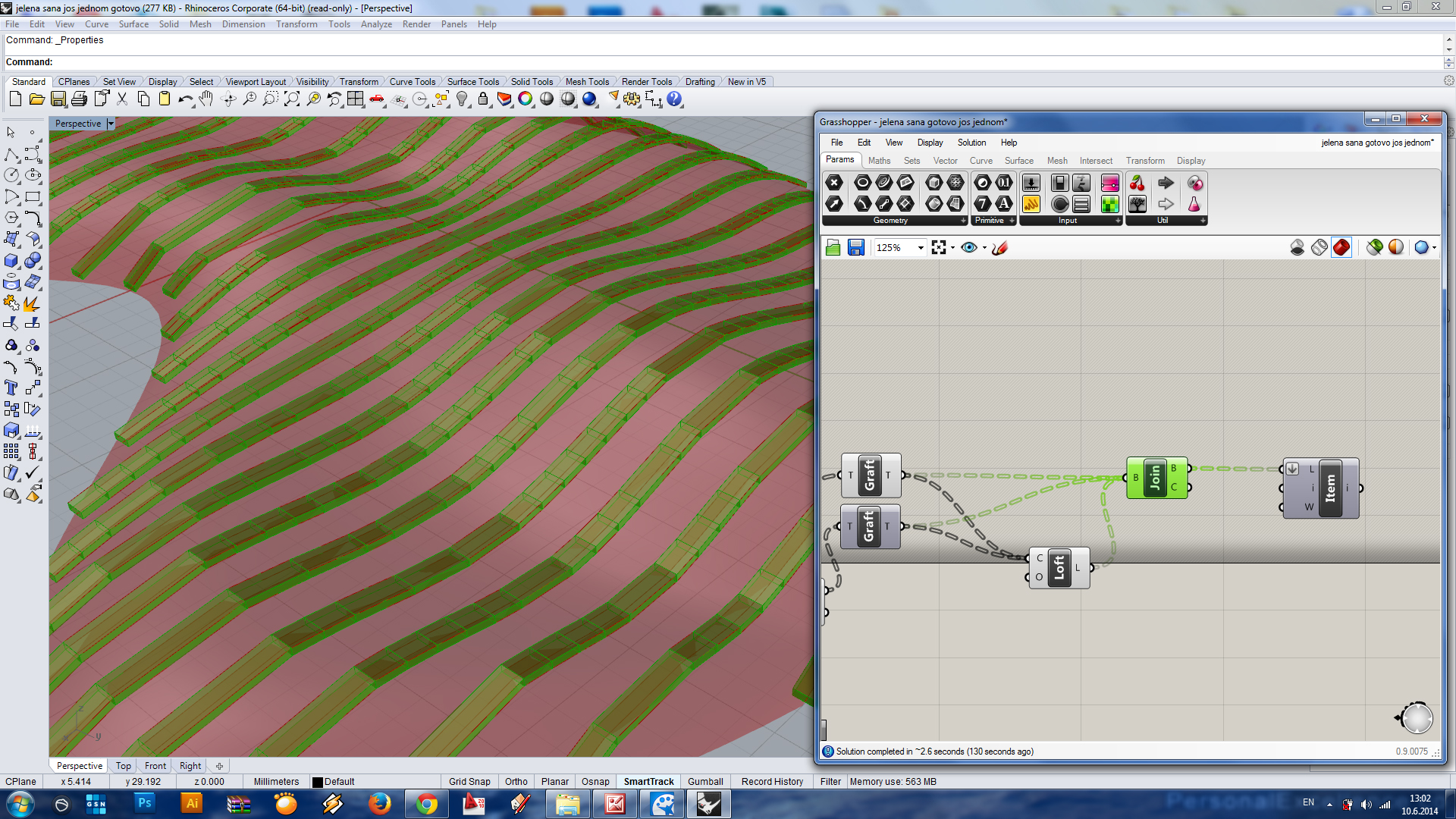Click the cherries Cluster icon in Util
1456x819 pixels.
tap(1137, 183)
